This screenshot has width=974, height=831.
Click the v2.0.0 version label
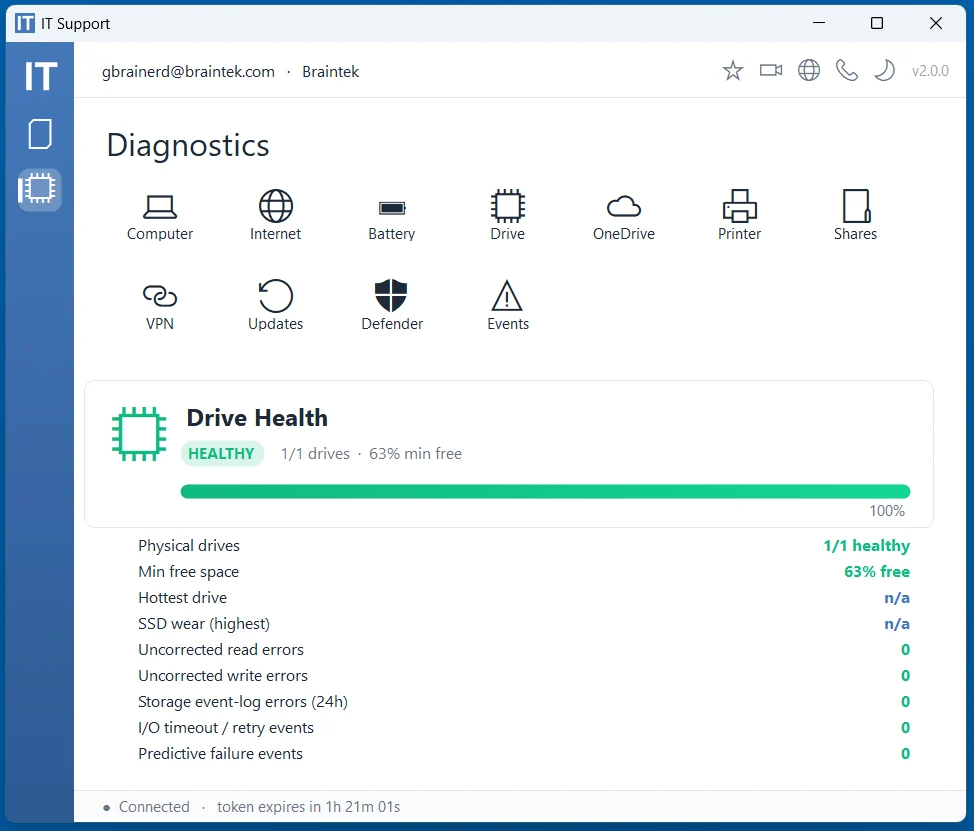point(930,71)
